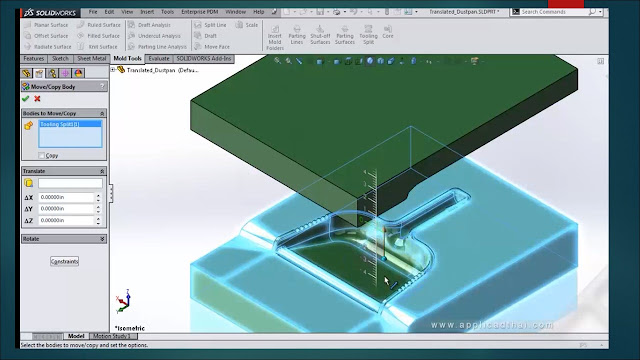Click Translate reference selection box
This screenshot has width=640, height=360.
click(x=70, y=183)
